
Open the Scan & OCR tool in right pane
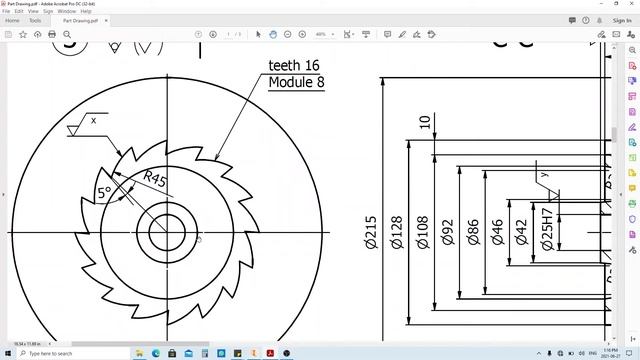pos(632,204)
